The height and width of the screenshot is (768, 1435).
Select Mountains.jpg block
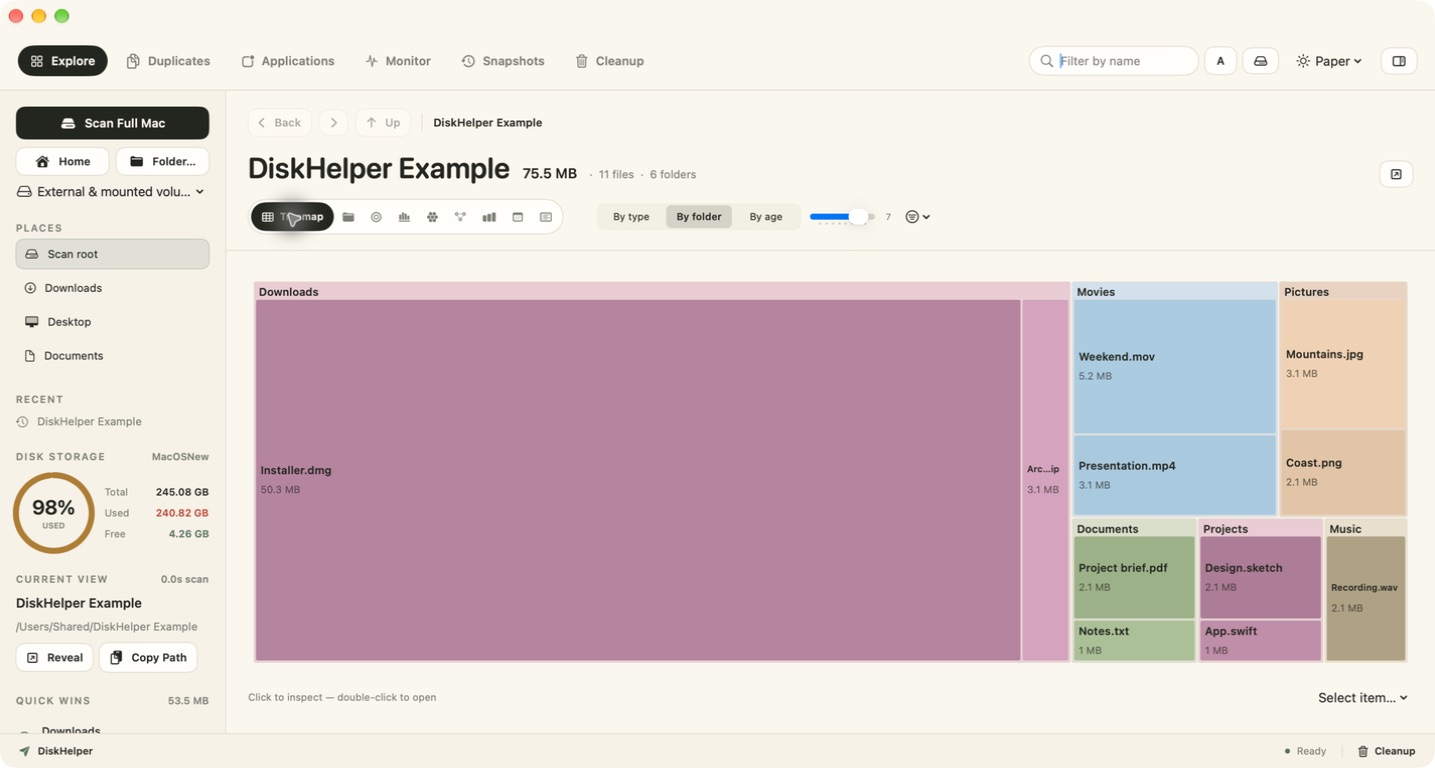1343,364
